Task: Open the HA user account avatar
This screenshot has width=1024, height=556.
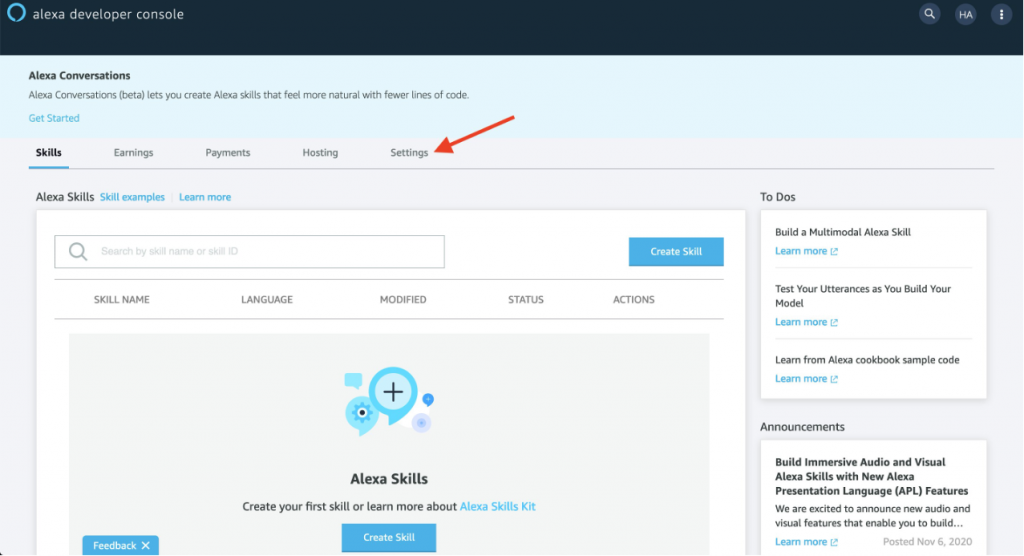Action: coord(965,14)
